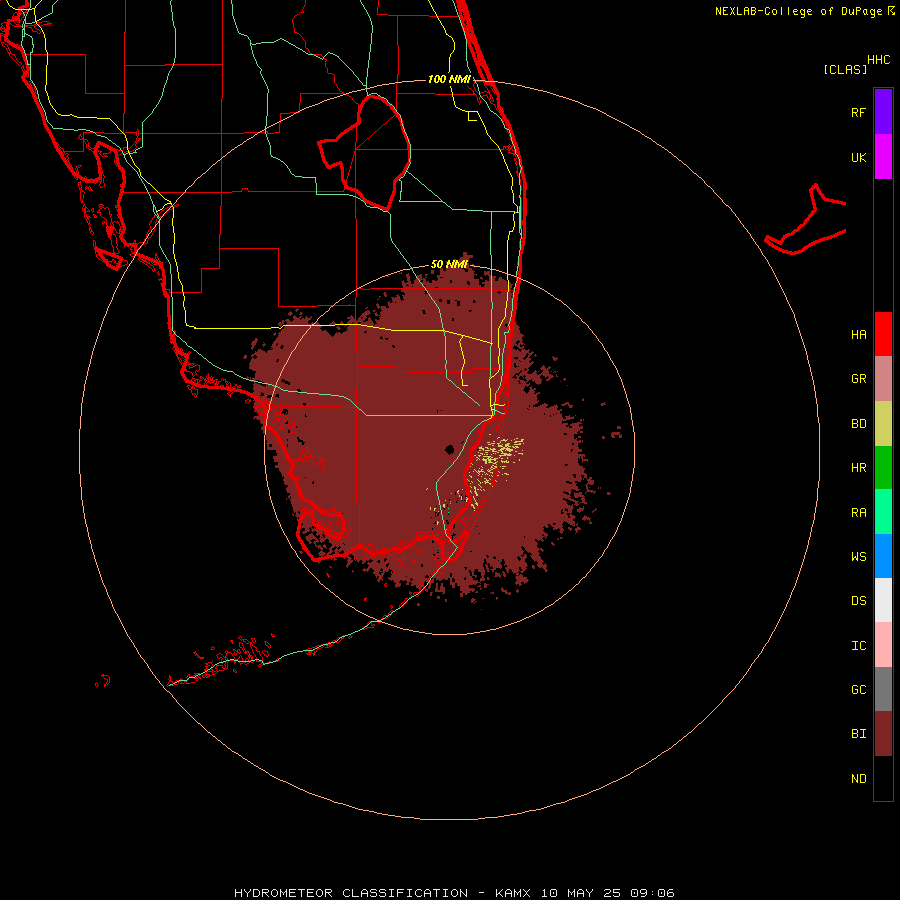This screenshot has height=900, width=900.
Task: Click the BI dark red legend swatch
Action: (883, 734)
